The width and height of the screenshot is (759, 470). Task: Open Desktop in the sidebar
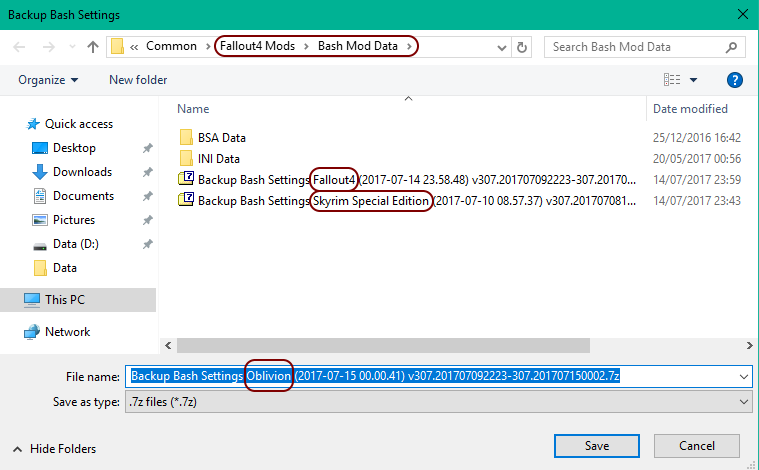(x=64, y=148)
